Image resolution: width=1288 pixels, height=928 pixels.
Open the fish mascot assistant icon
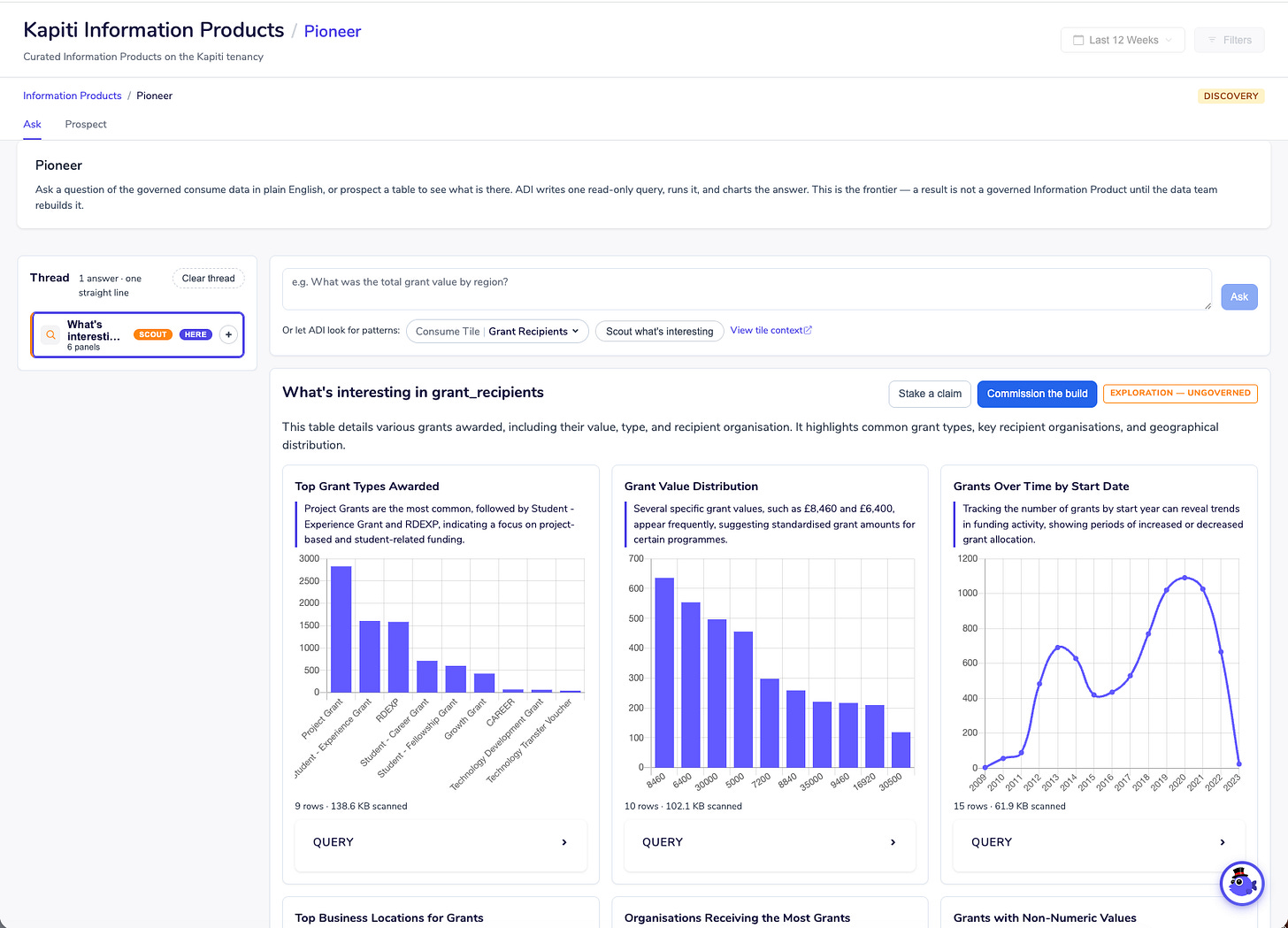1242,883
